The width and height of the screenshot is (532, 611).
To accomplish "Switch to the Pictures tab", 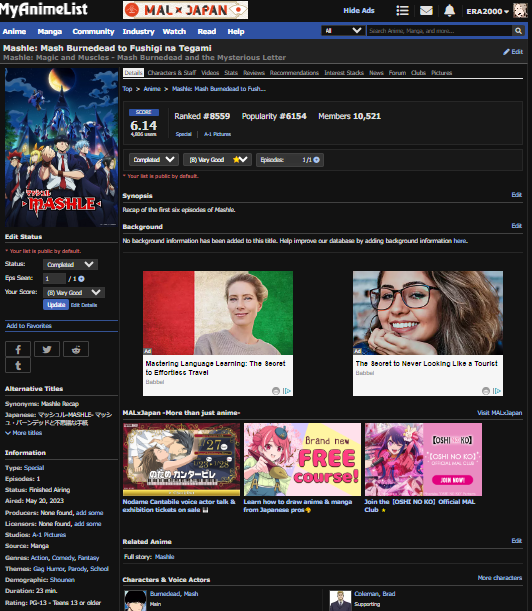I will [442, 73].
